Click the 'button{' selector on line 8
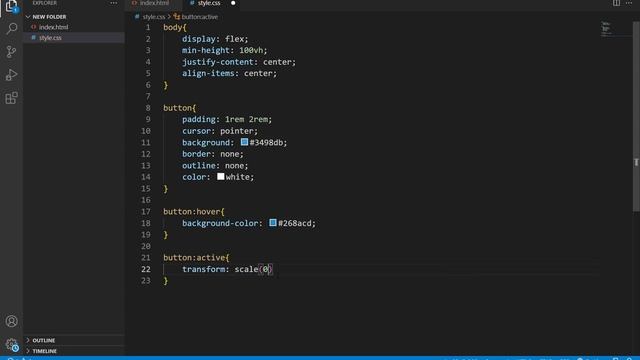Screen dimensions: 640x360 180,108
